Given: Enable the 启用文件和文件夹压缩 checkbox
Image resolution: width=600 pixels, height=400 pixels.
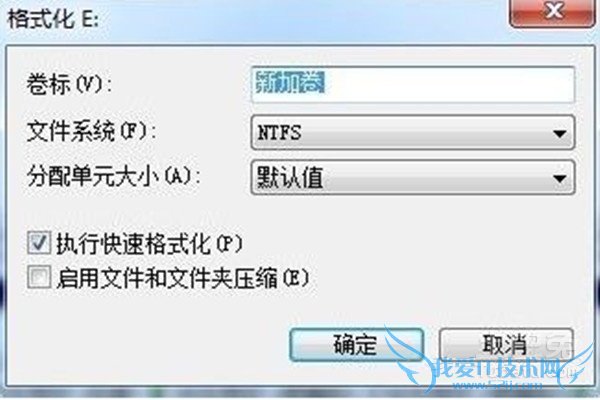Looking at the screenshot, I should click(x=39, y=277).
